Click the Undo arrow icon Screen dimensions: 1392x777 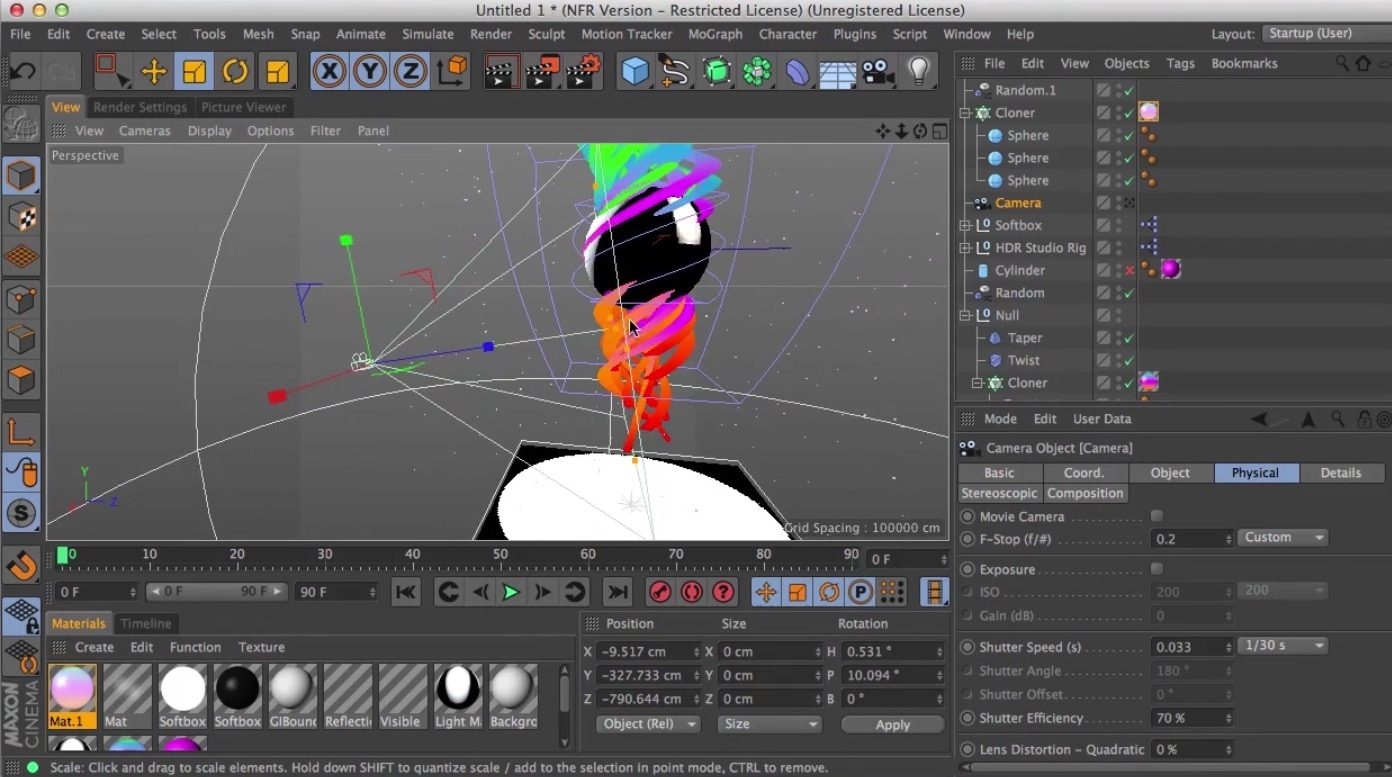23,72
